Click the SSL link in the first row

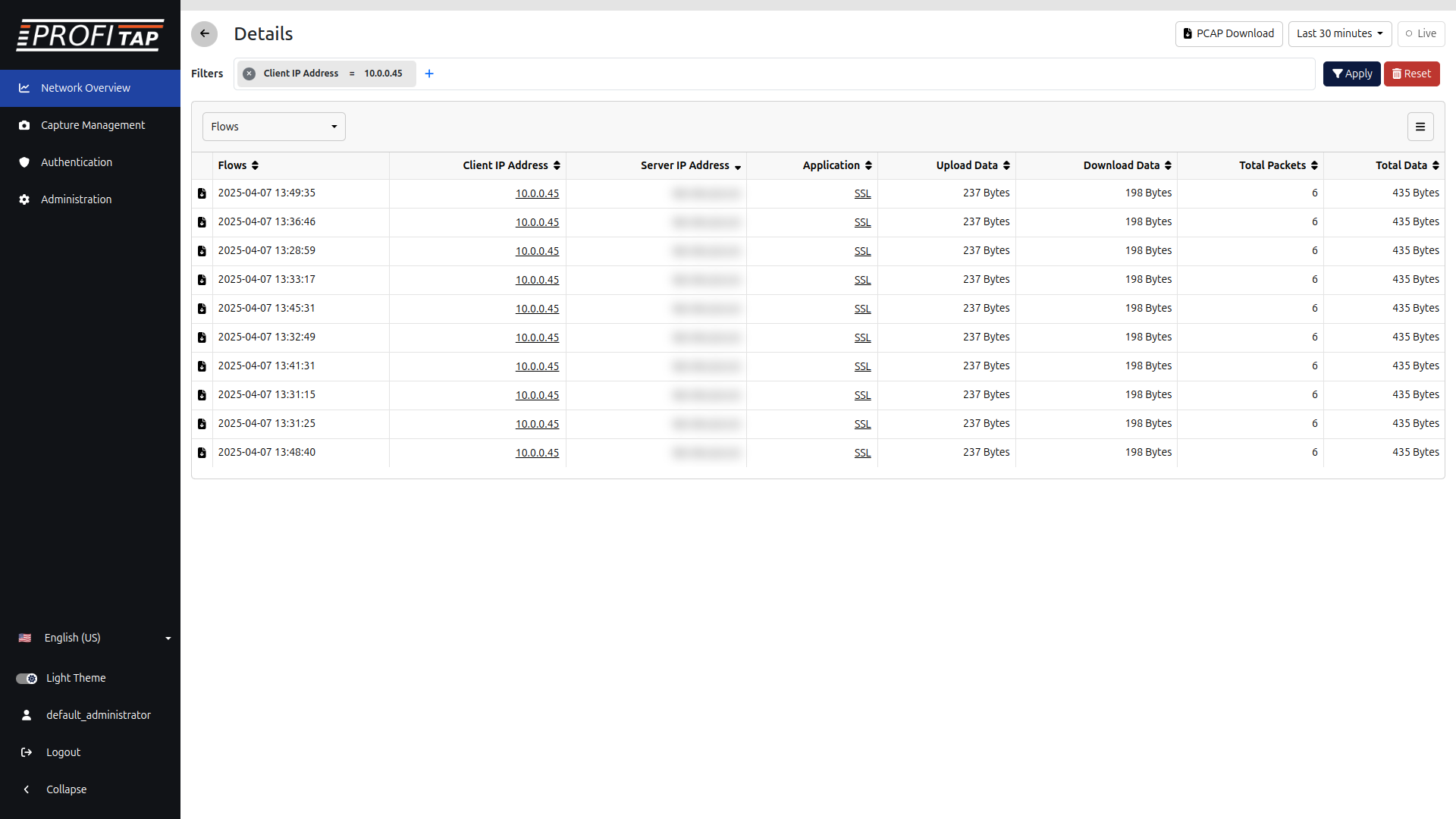click(x=862, y=193)
